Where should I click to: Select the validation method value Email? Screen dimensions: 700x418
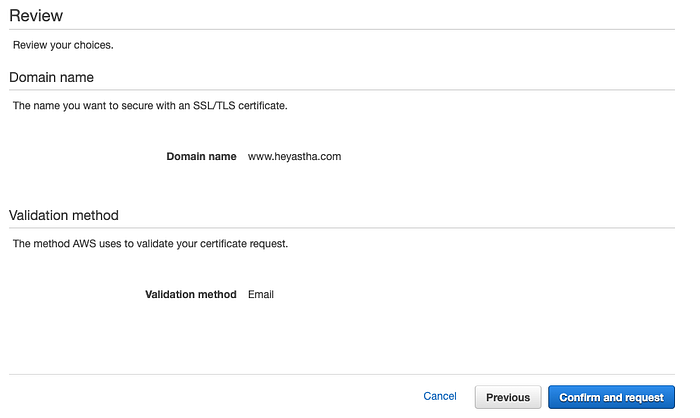click(261, 294)
